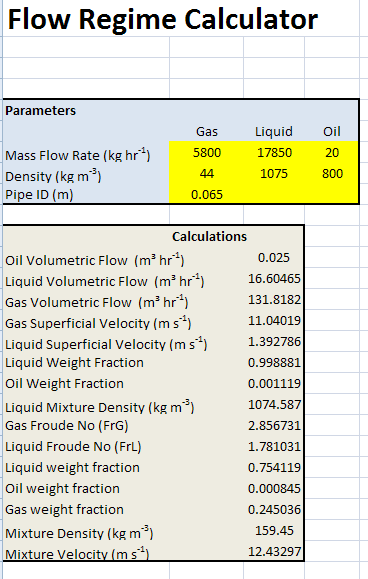The height and width of the screenshot is (579, 368).
Task: Select the Liquid Froude No value 1.781031
Action: point(274,446)
